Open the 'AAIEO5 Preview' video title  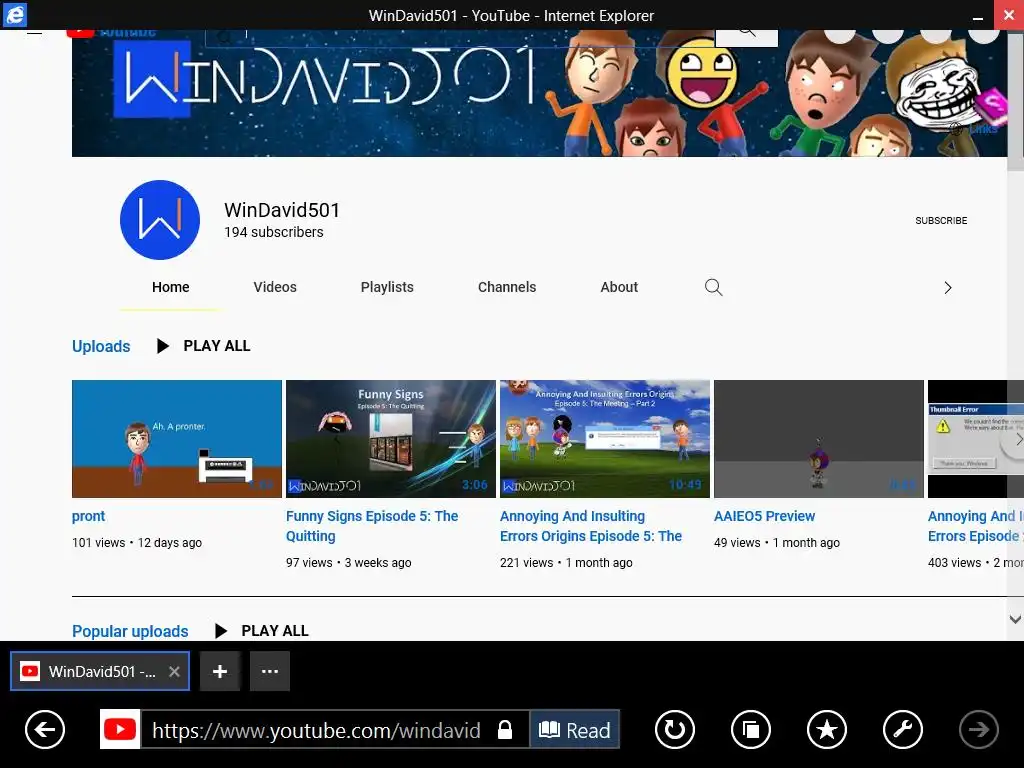pos(764,517)
